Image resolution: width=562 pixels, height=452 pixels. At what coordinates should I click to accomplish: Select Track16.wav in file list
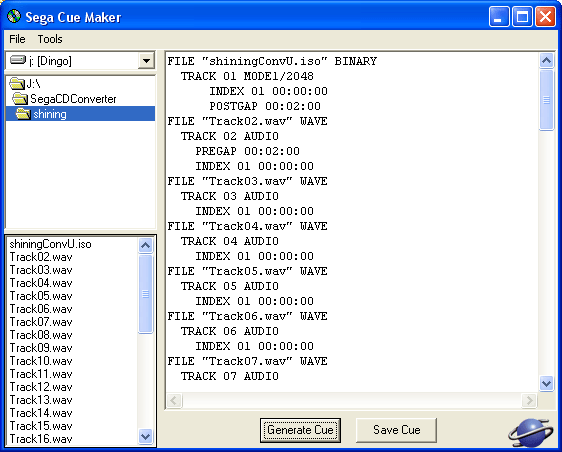tap(41, 439)
